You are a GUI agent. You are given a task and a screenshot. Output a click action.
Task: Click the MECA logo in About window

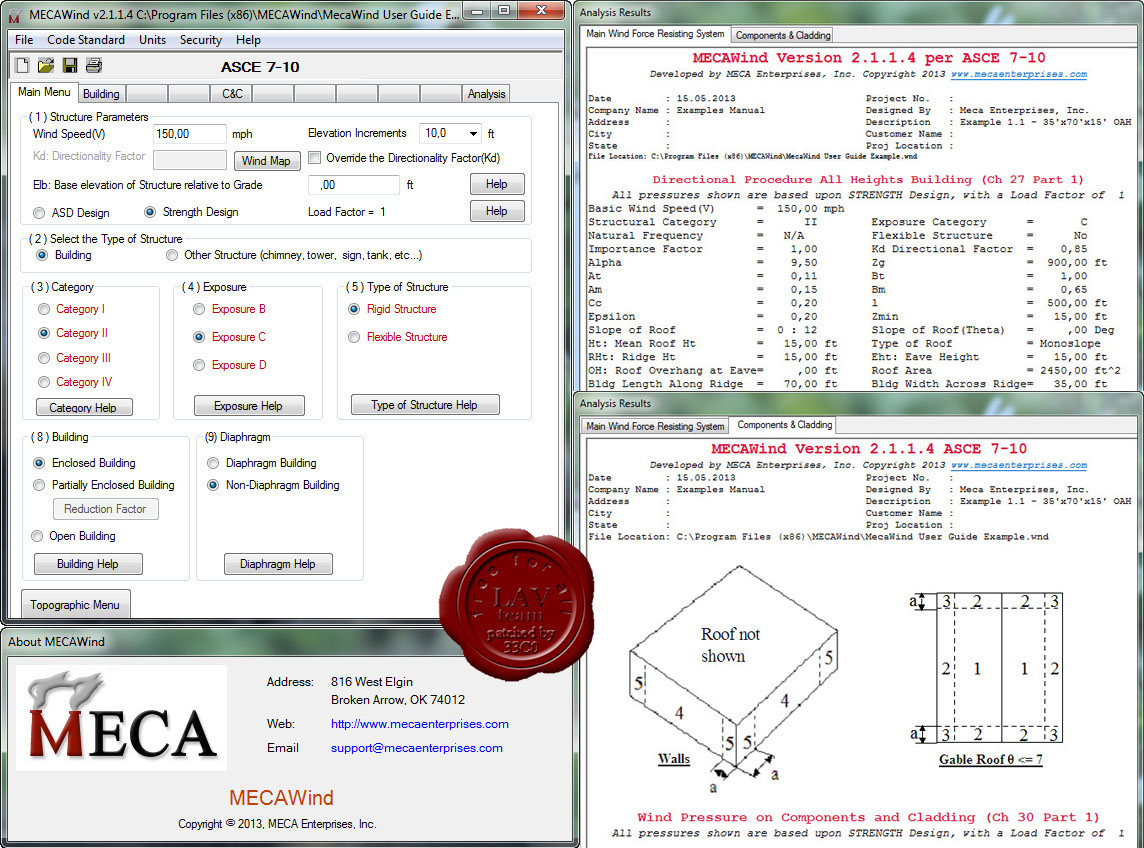121,718
